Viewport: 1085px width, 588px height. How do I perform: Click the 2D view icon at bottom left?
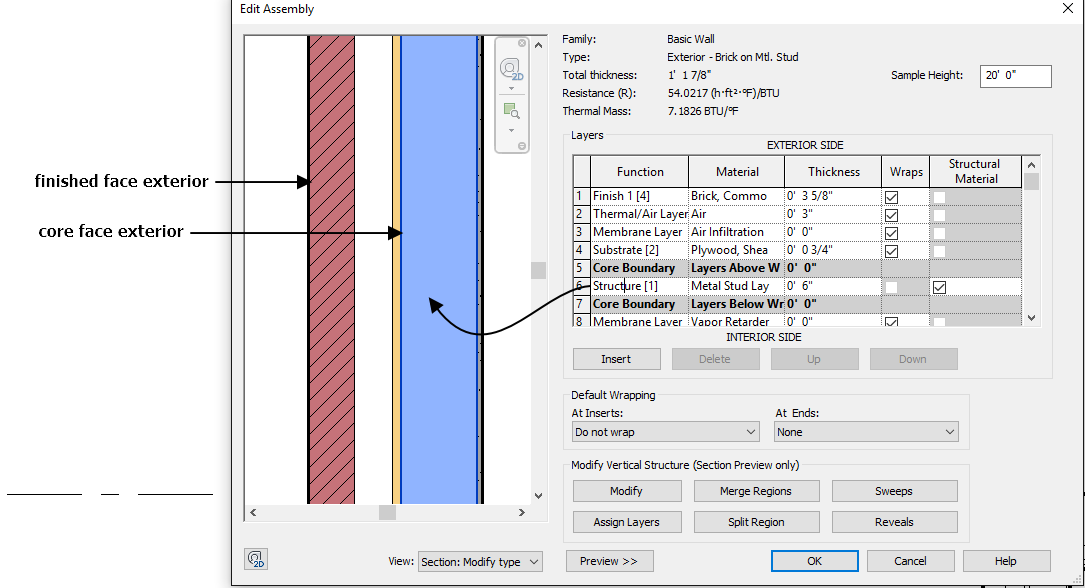tap(256, 559)
